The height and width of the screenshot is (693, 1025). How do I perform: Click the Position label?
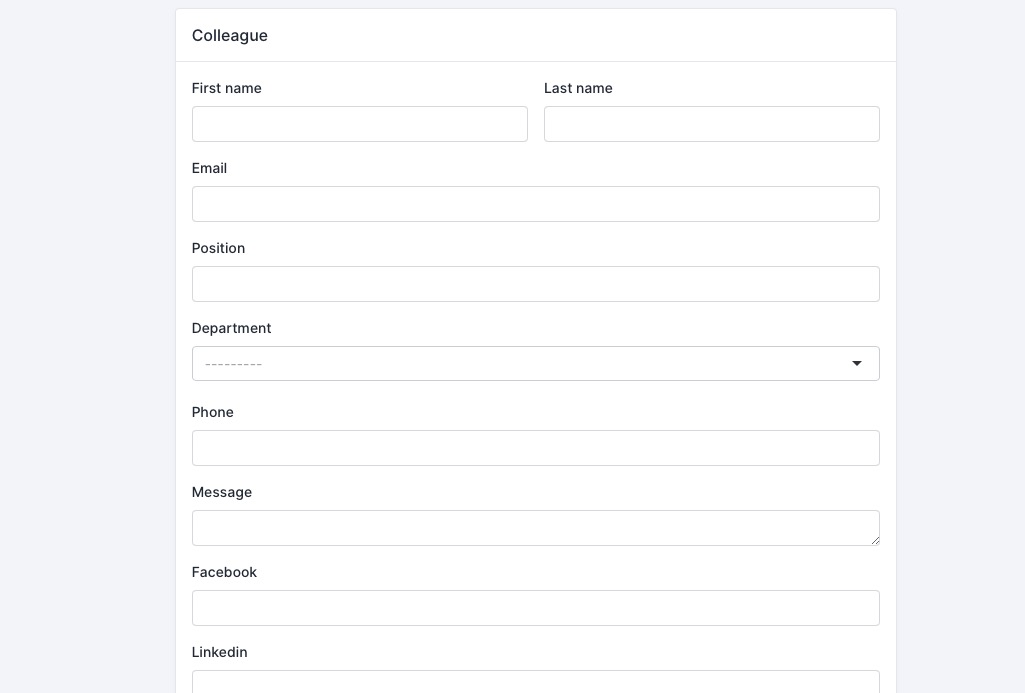218,248
